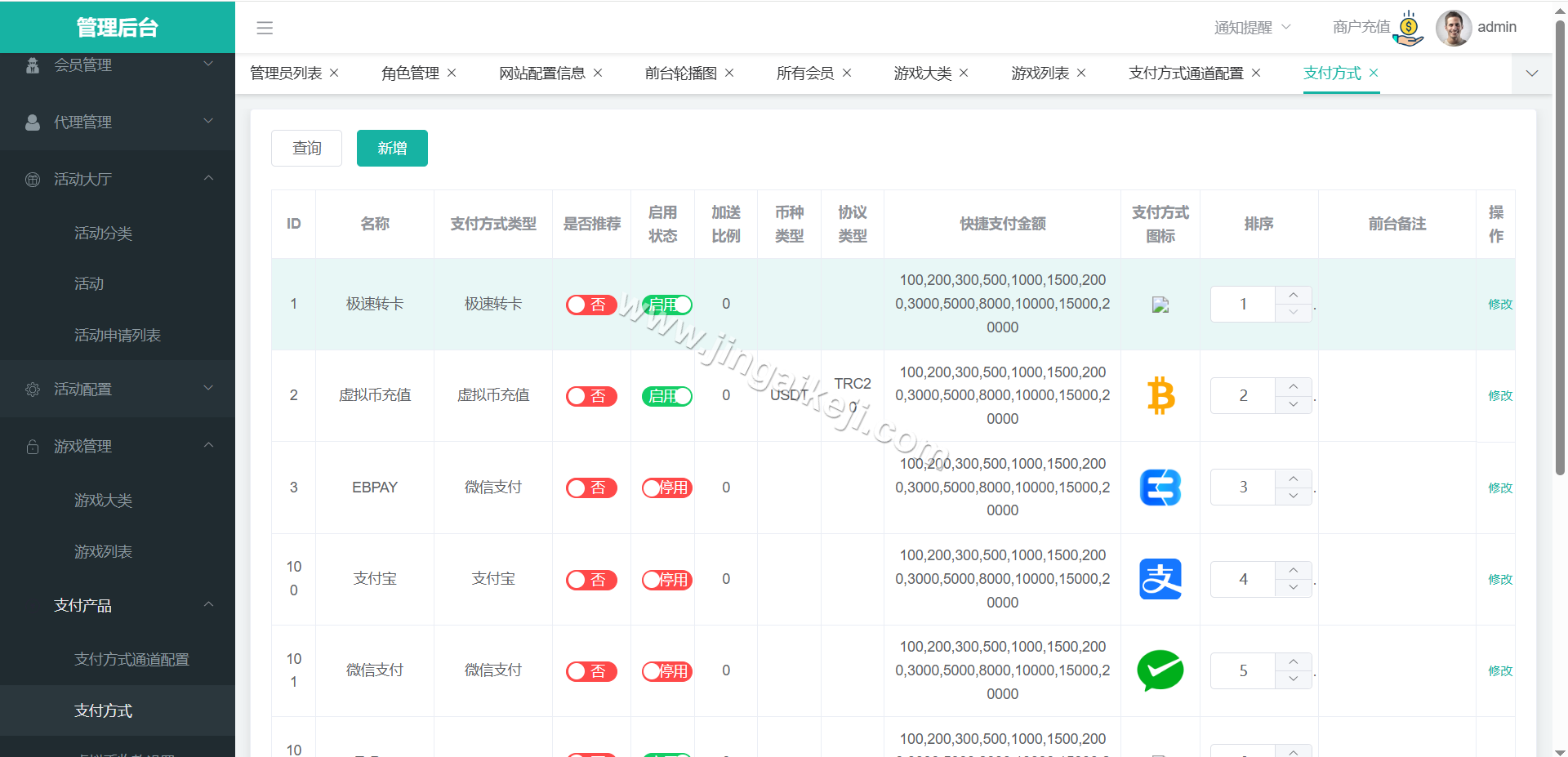The image size is (1568, 757).
Task: Collapse the 活动大厅 sidebar section
Action: 118,179
